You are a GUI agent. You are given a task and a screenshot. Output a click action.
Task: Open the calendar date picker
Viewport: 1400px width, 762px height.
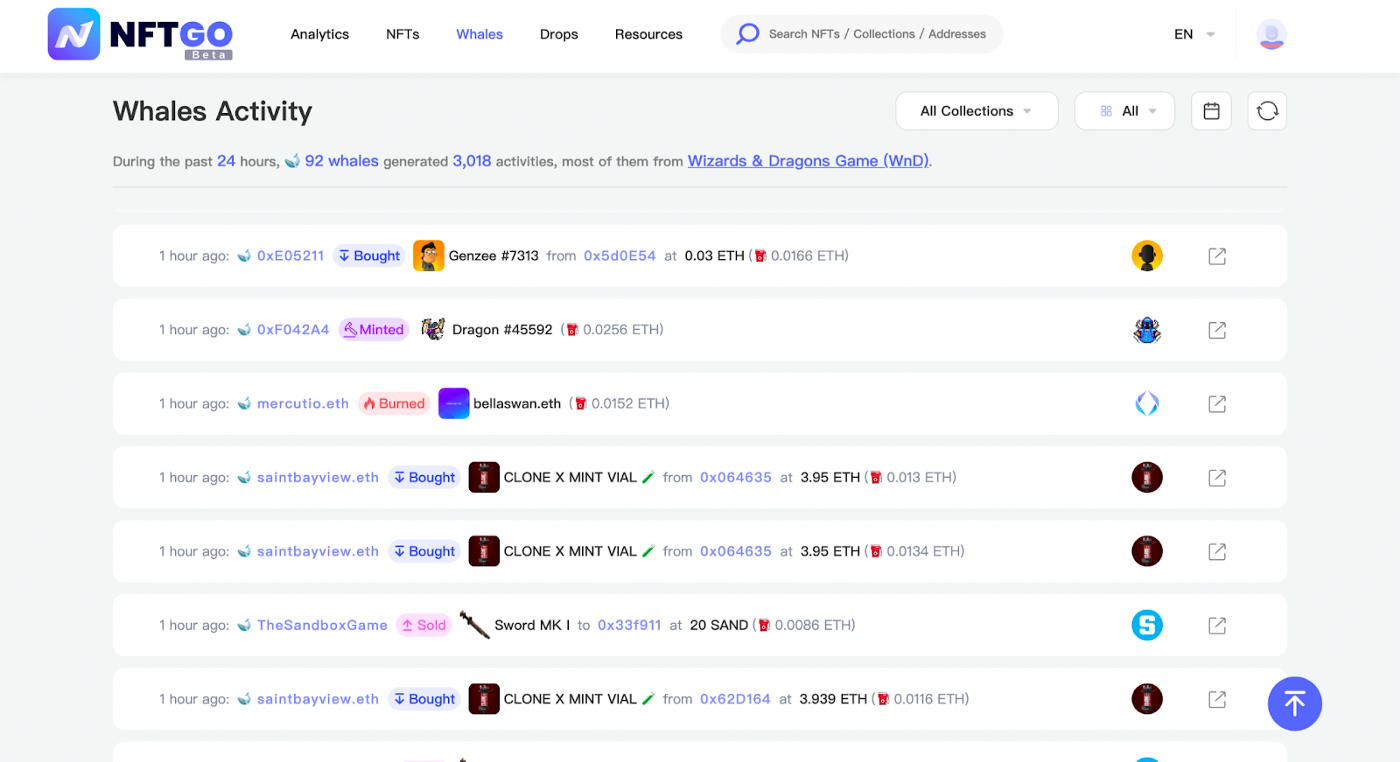(1211, 111)
